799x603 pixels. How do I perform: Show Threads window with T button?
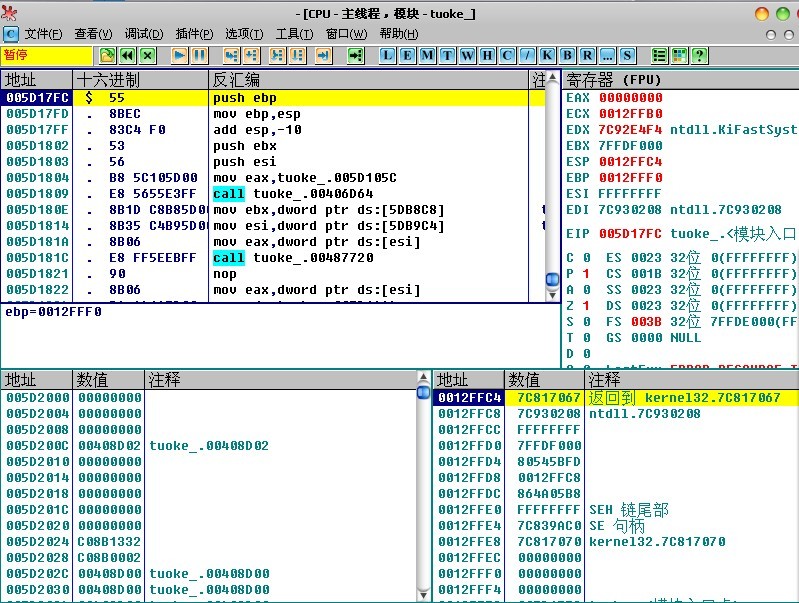447,55
